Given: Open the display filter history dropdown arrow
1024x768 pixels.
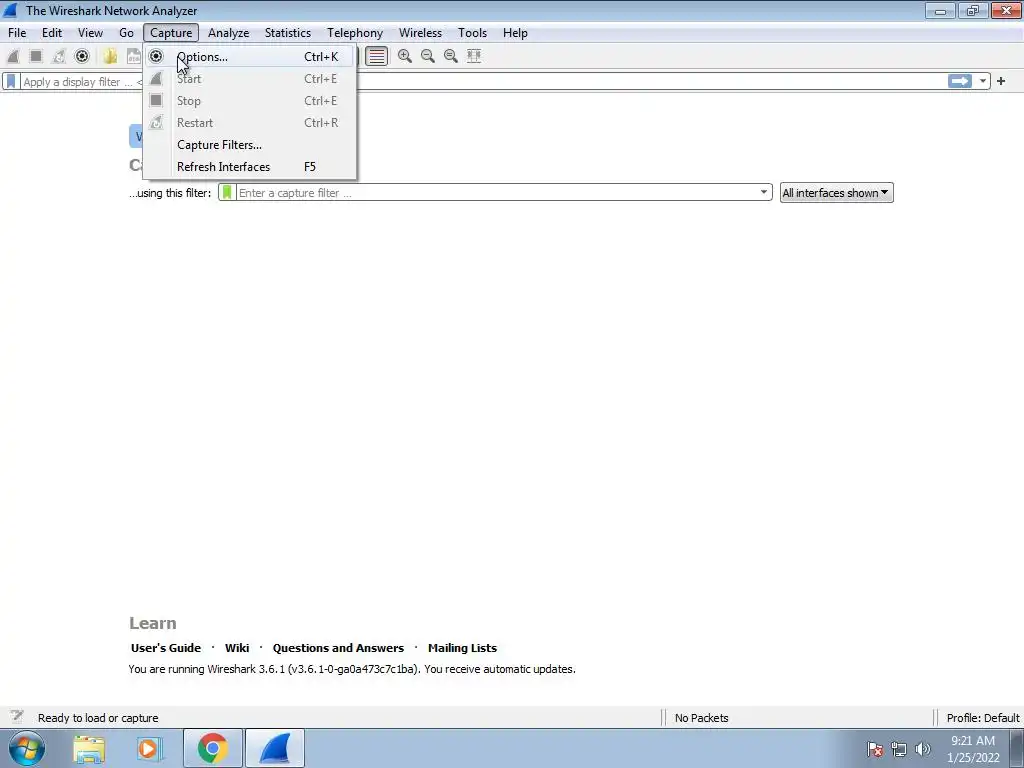Looking at the screenshot, I should [982, 81].
